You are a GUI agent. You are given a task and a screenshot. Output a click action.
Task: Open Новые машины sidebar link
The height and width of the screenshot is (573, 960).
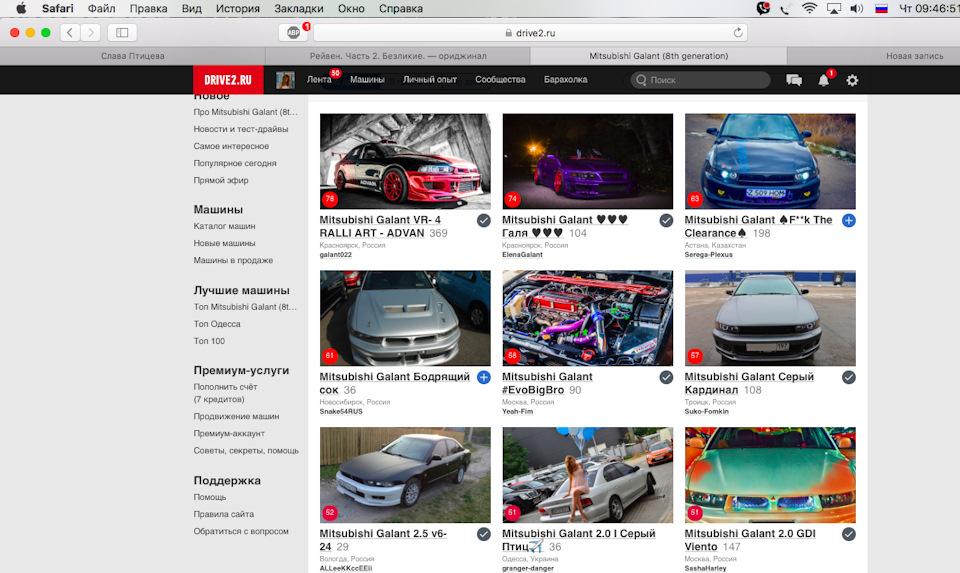224,243
